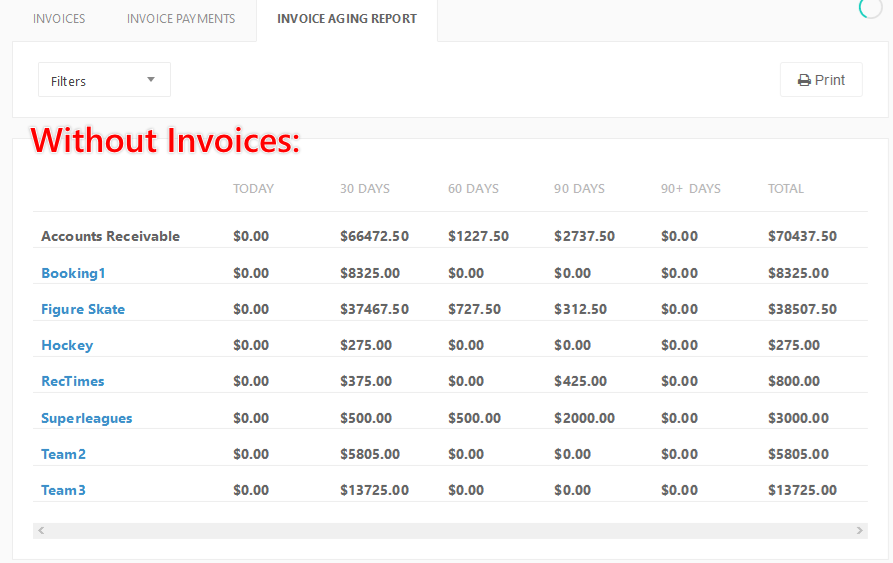This screenshot has height=563, width=893.
Task: Click the TOTAL column header
Action: tap(786, 188)
